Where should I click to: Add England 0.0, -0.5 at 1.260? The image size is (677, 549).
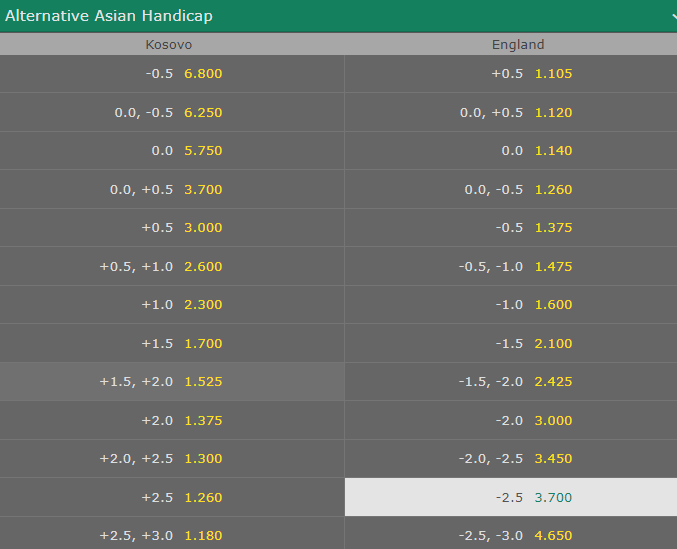[x=511, y=189]
